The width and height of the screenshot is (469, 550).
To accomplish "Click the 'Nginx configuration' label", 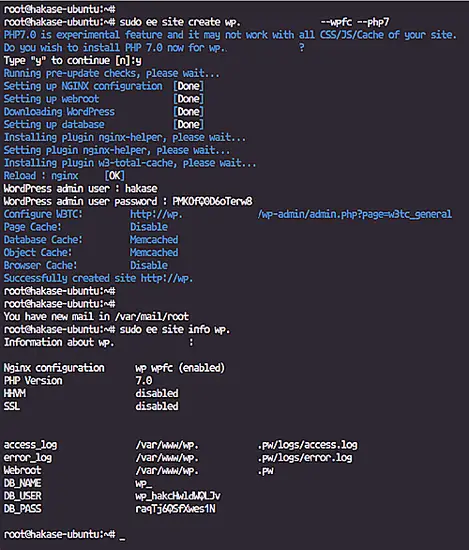I will tap(54, 368).
